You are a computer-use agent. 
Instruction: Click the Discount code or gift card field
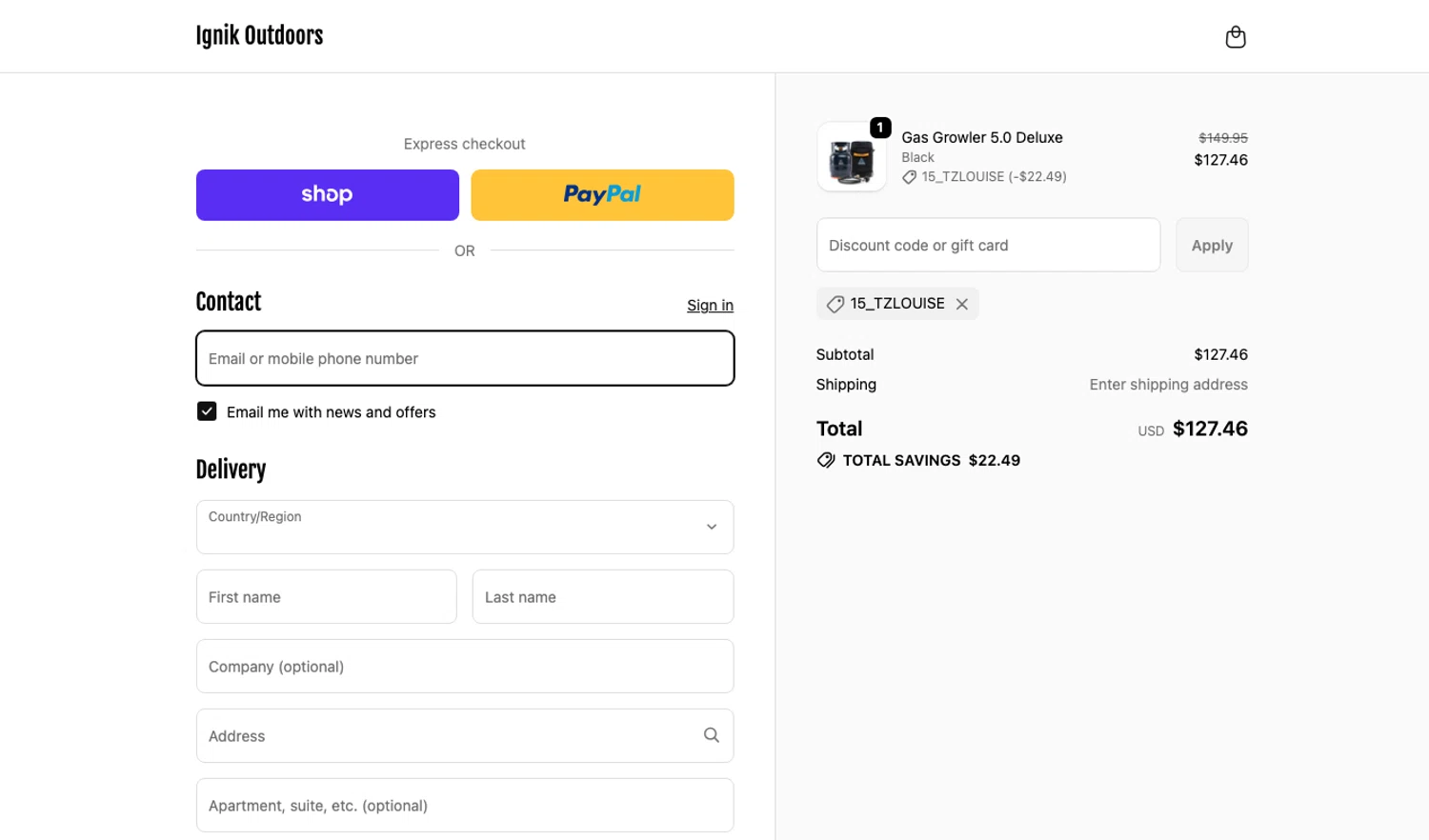pos(988,246)
